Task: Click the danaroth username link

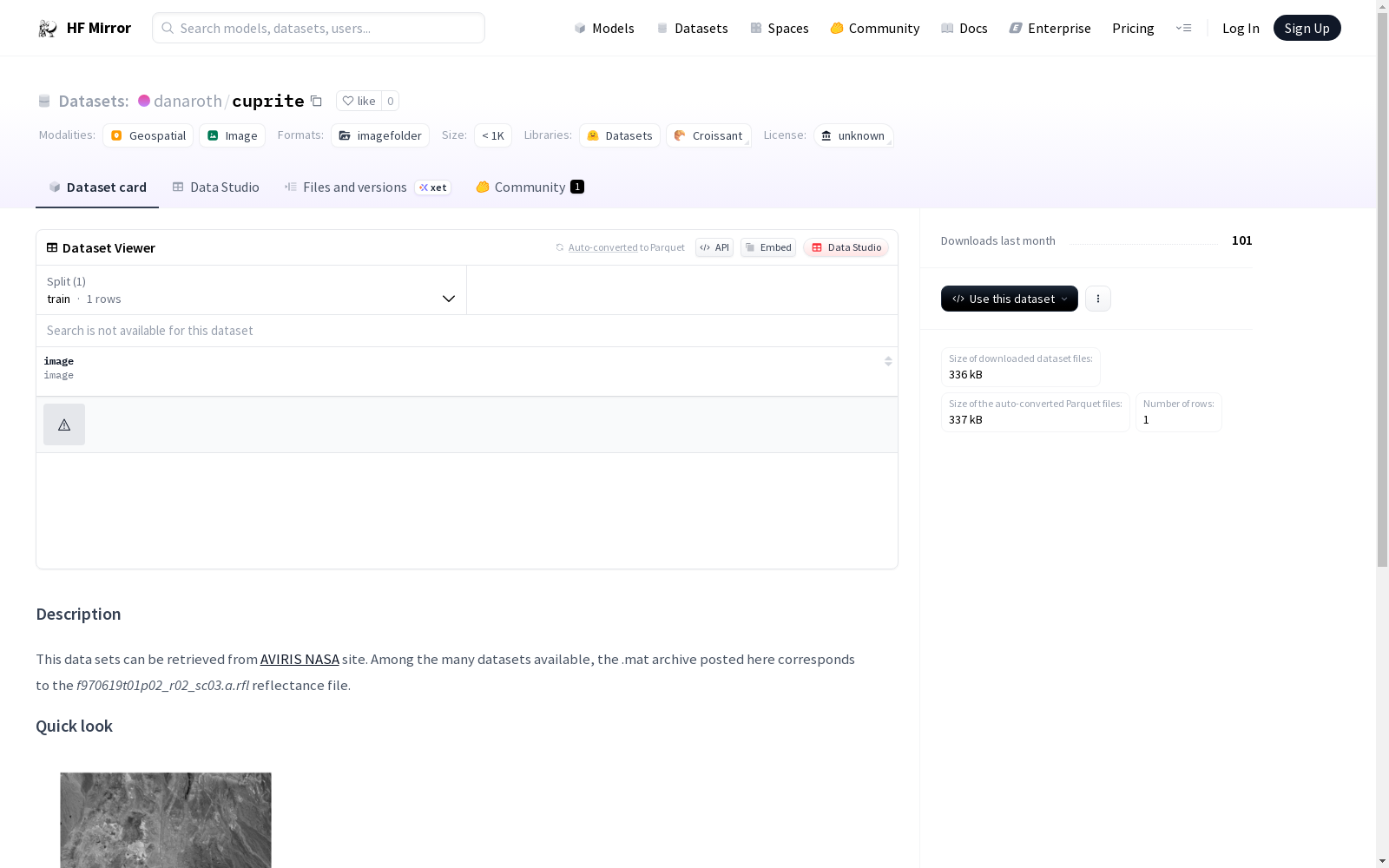Action: point(188,101)
